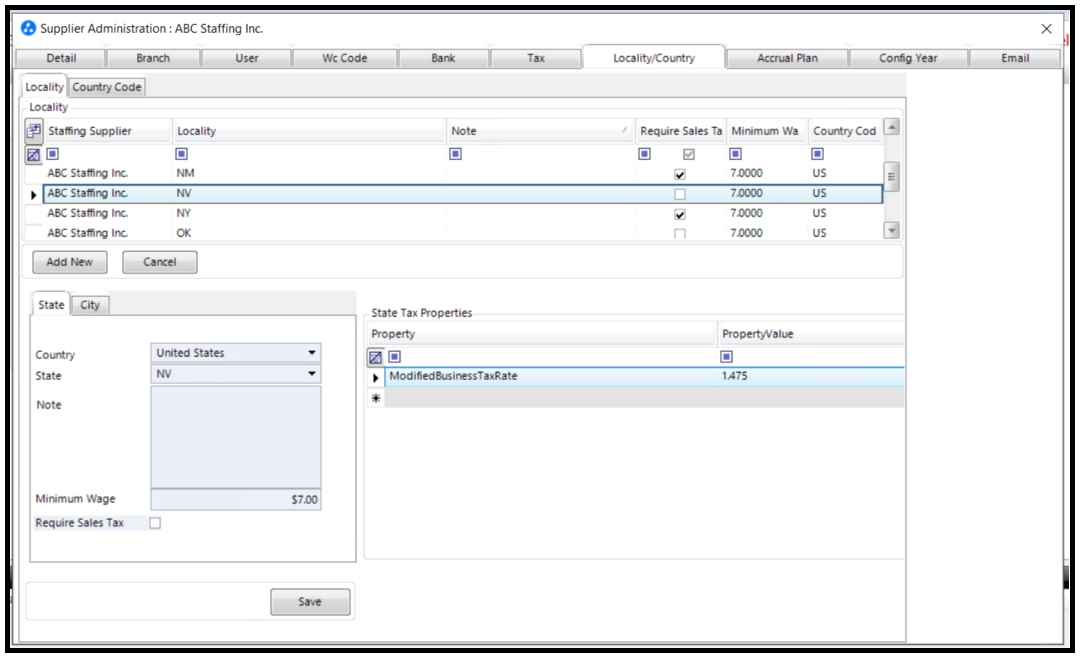The width and height of the screenshot is (1080, 660).
Task: Click the new-row asterisk in State Tax Properties
Action: tap(376, 398)
